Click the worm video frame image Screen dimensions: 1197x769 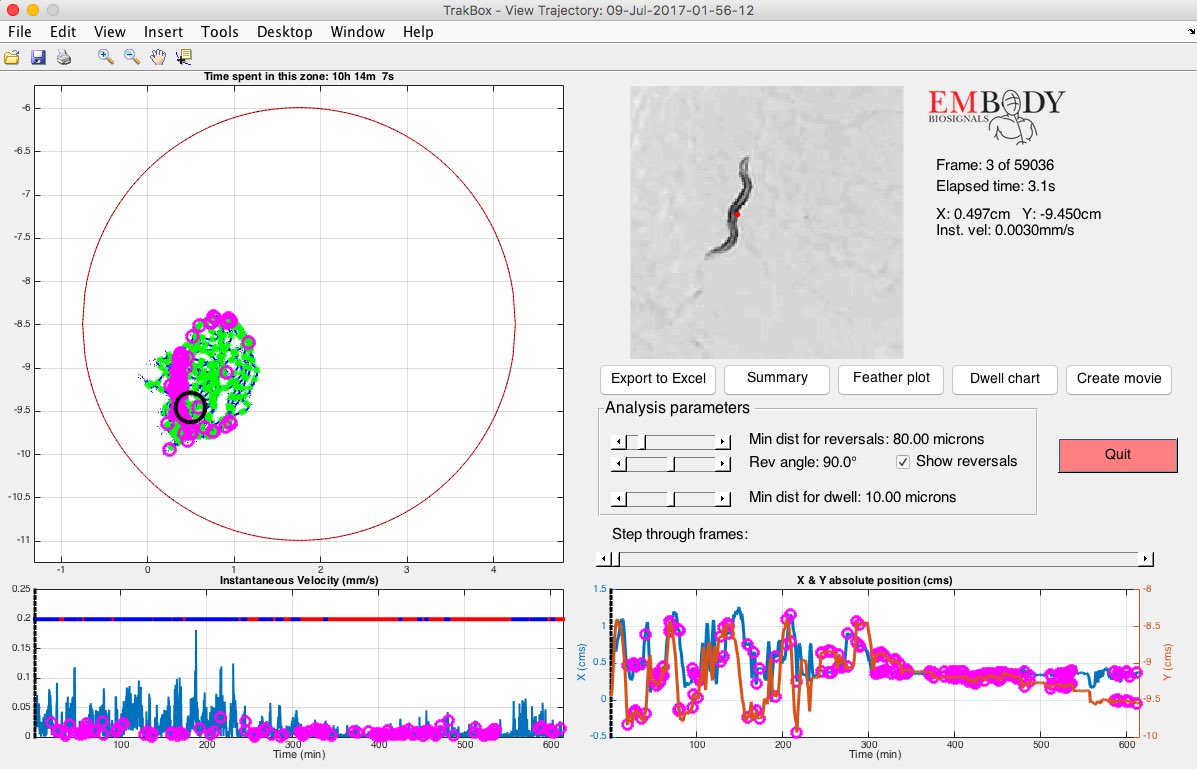[766, 222]
